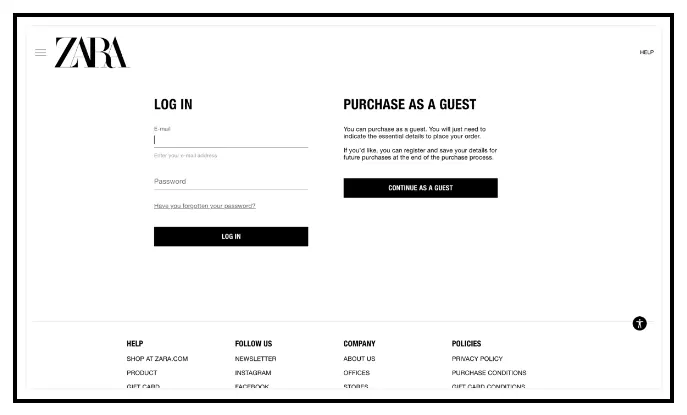687x415 pixels.
Task: Open the hamburger menu icon
Action: pos(40,53)
